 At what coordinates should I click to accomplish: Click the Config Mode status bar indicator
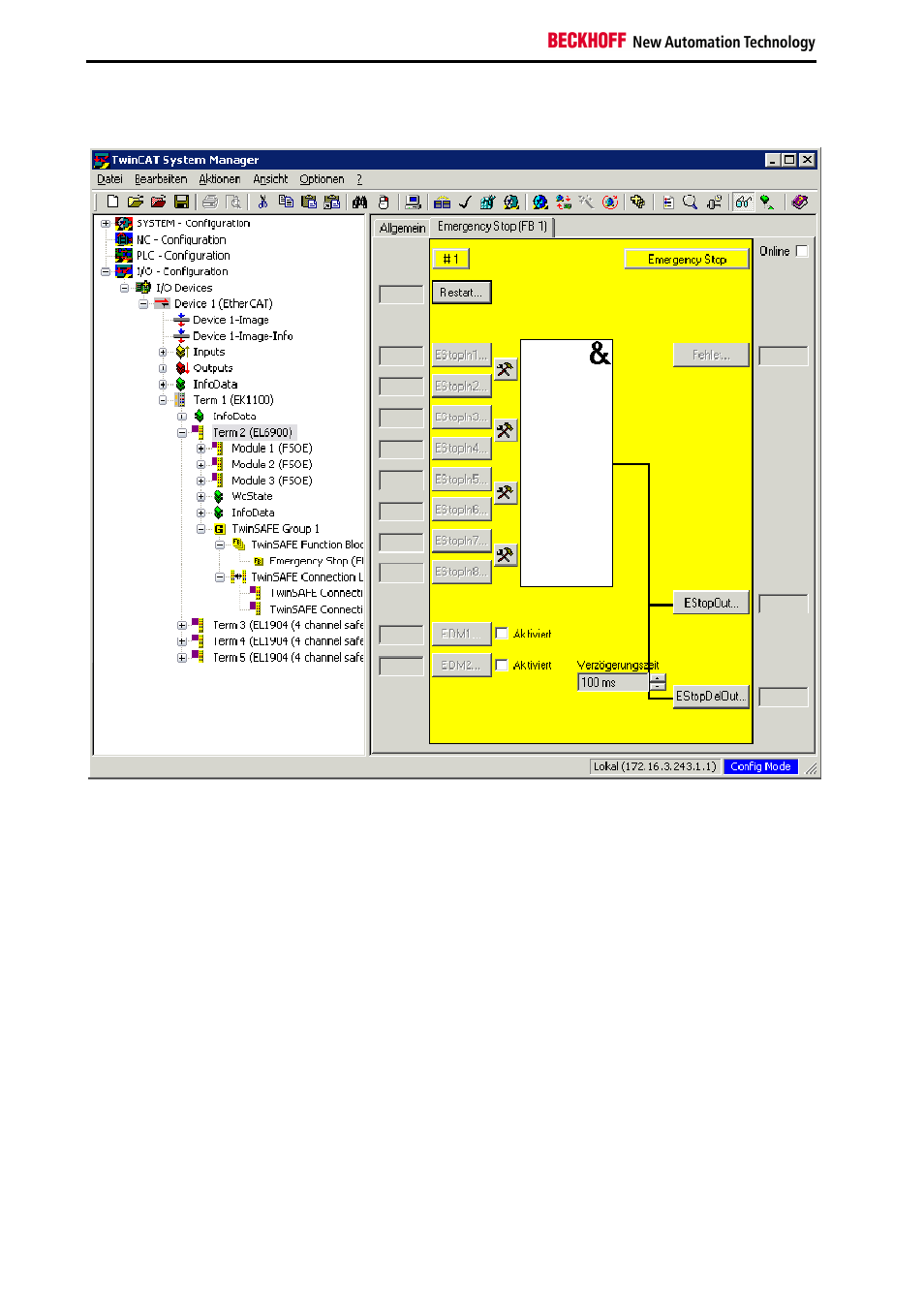(x=760, y=766)
